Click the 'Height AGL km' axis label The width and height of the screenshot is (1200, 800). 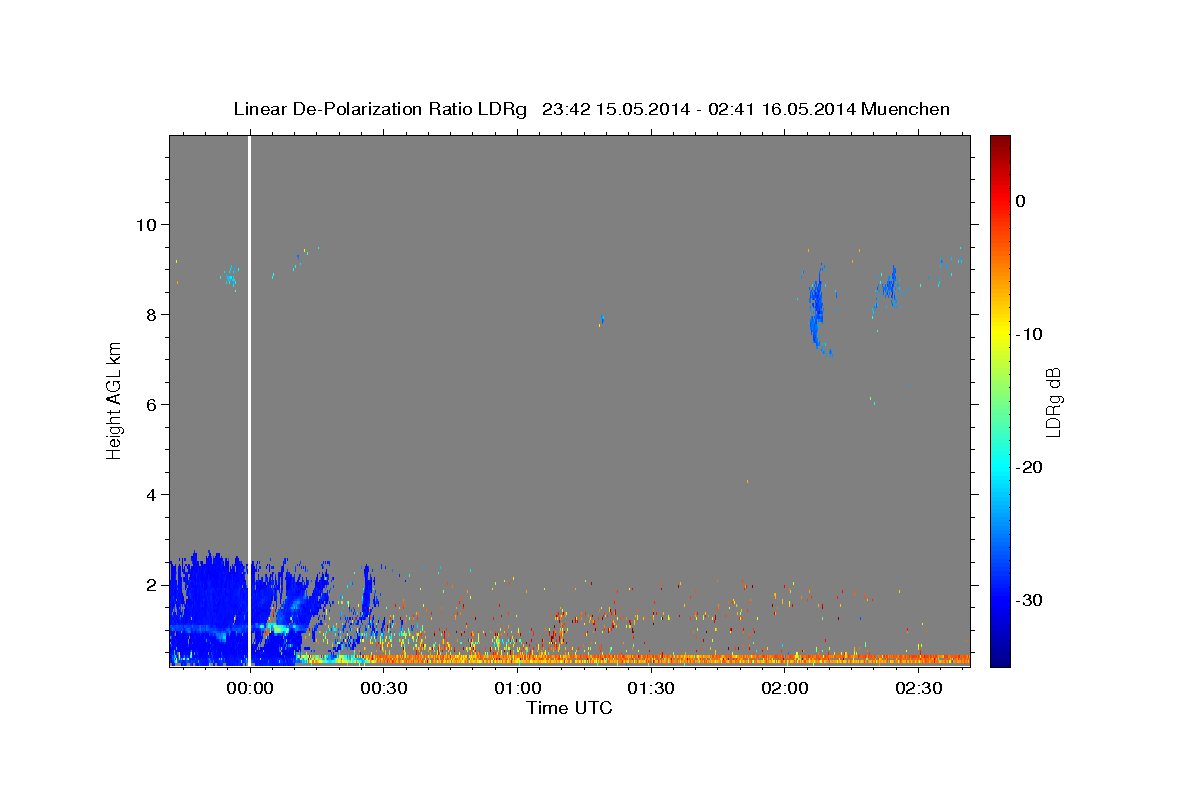click(114, 400)
